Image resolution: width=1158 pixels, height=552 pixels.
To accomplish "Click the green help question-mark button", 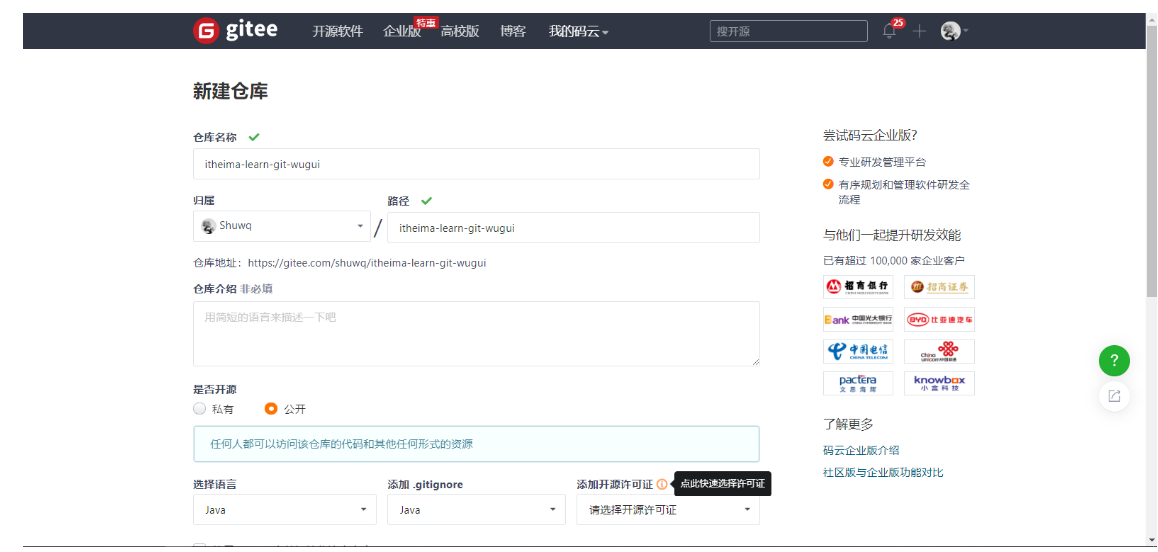I will click(x=1114, y=361).
